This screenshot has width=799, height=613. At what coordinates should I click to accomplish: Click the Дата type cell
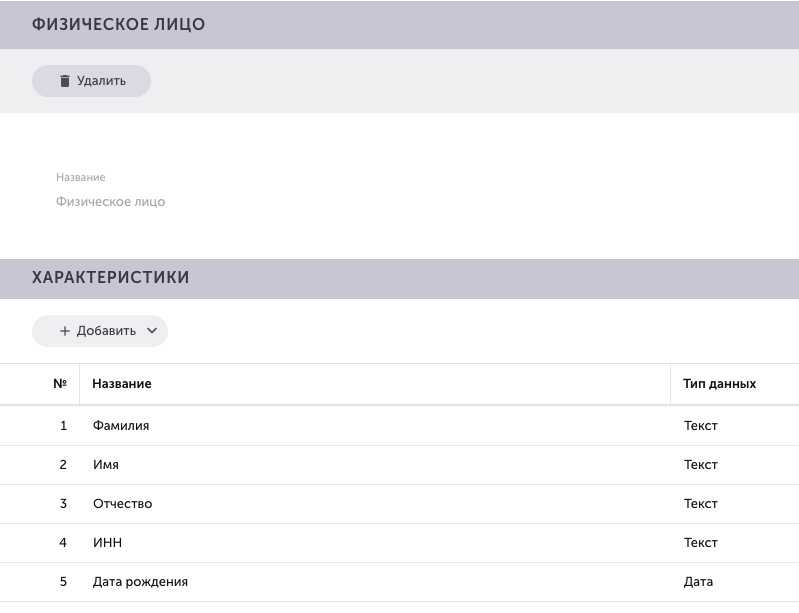click(x=698, y=582)
